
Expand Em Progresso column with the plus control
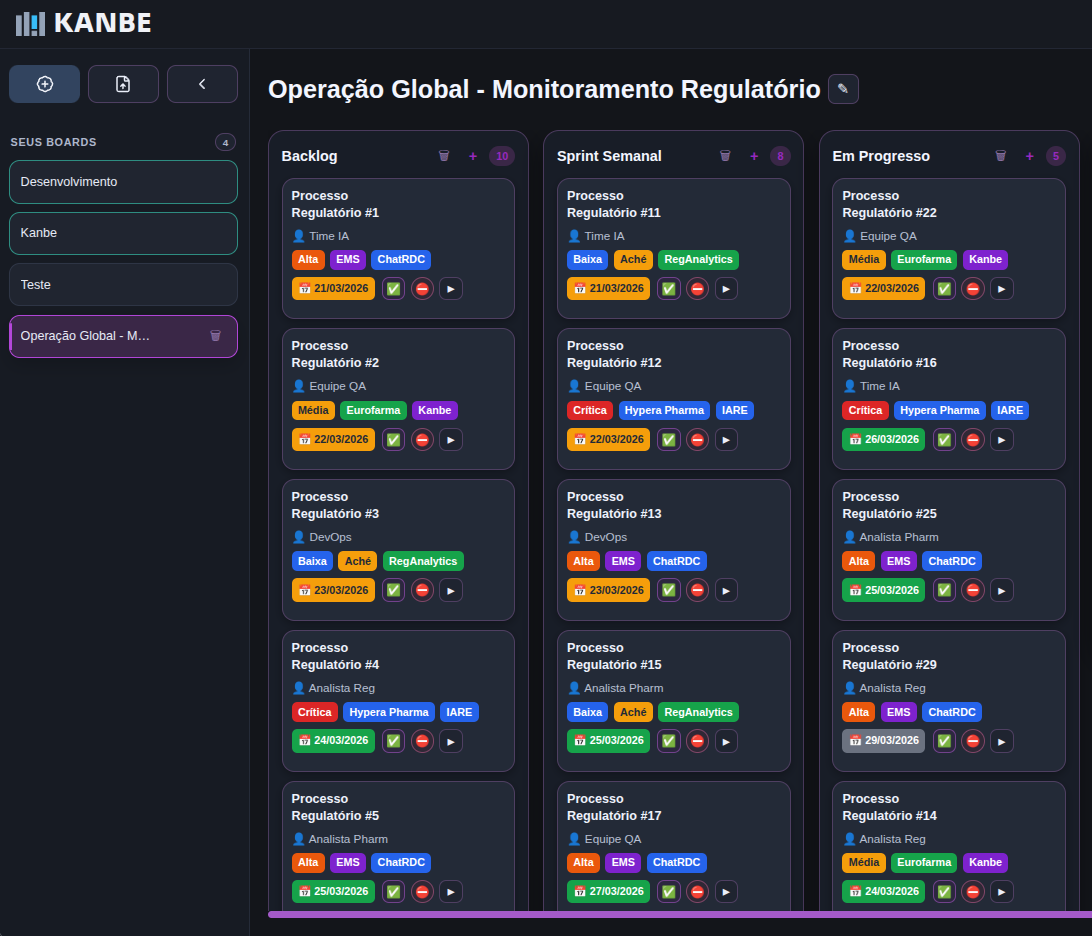(1029, 156)
